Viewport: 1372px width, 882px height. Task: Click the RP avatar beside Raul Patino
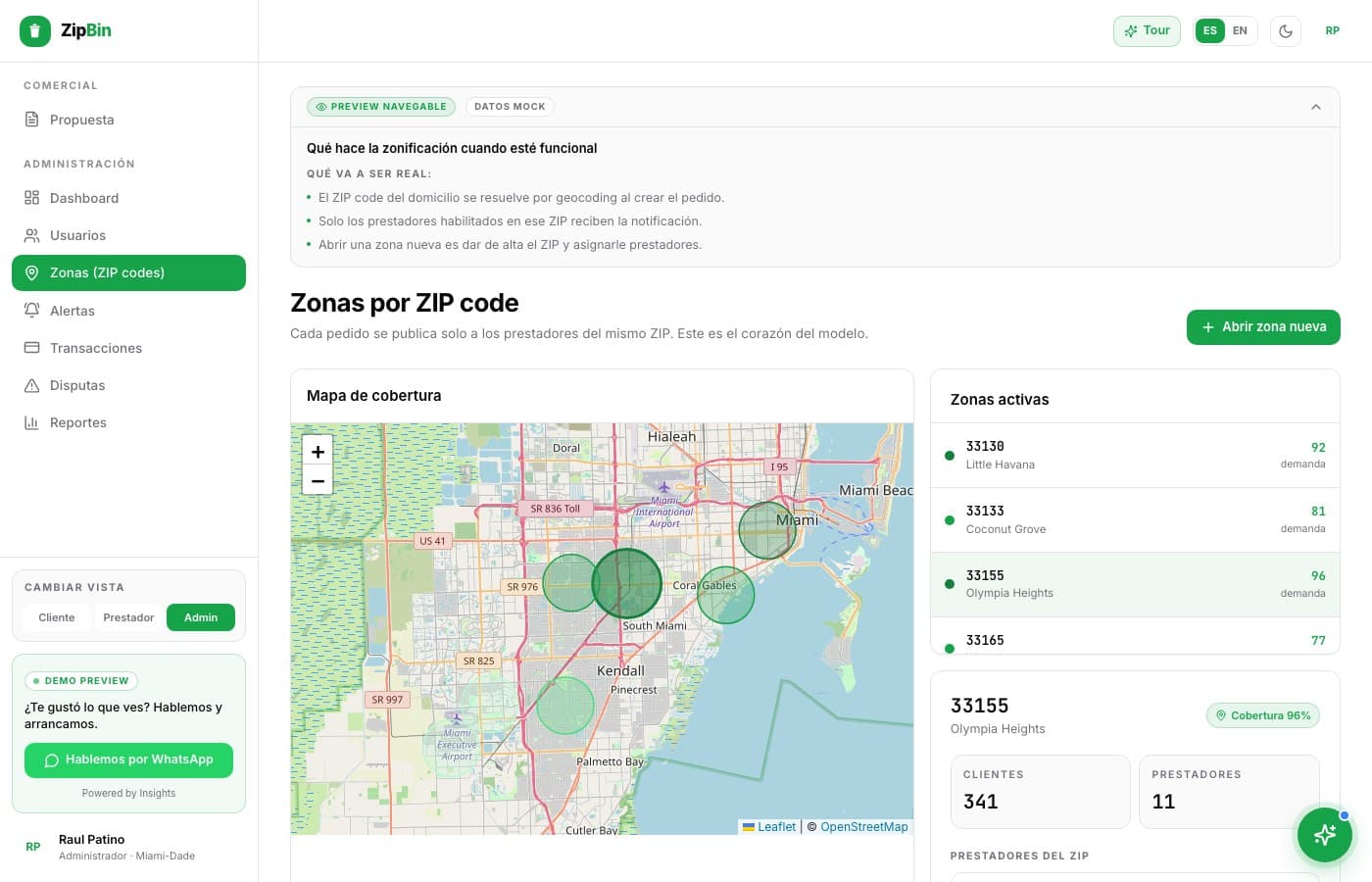[33, 847]
